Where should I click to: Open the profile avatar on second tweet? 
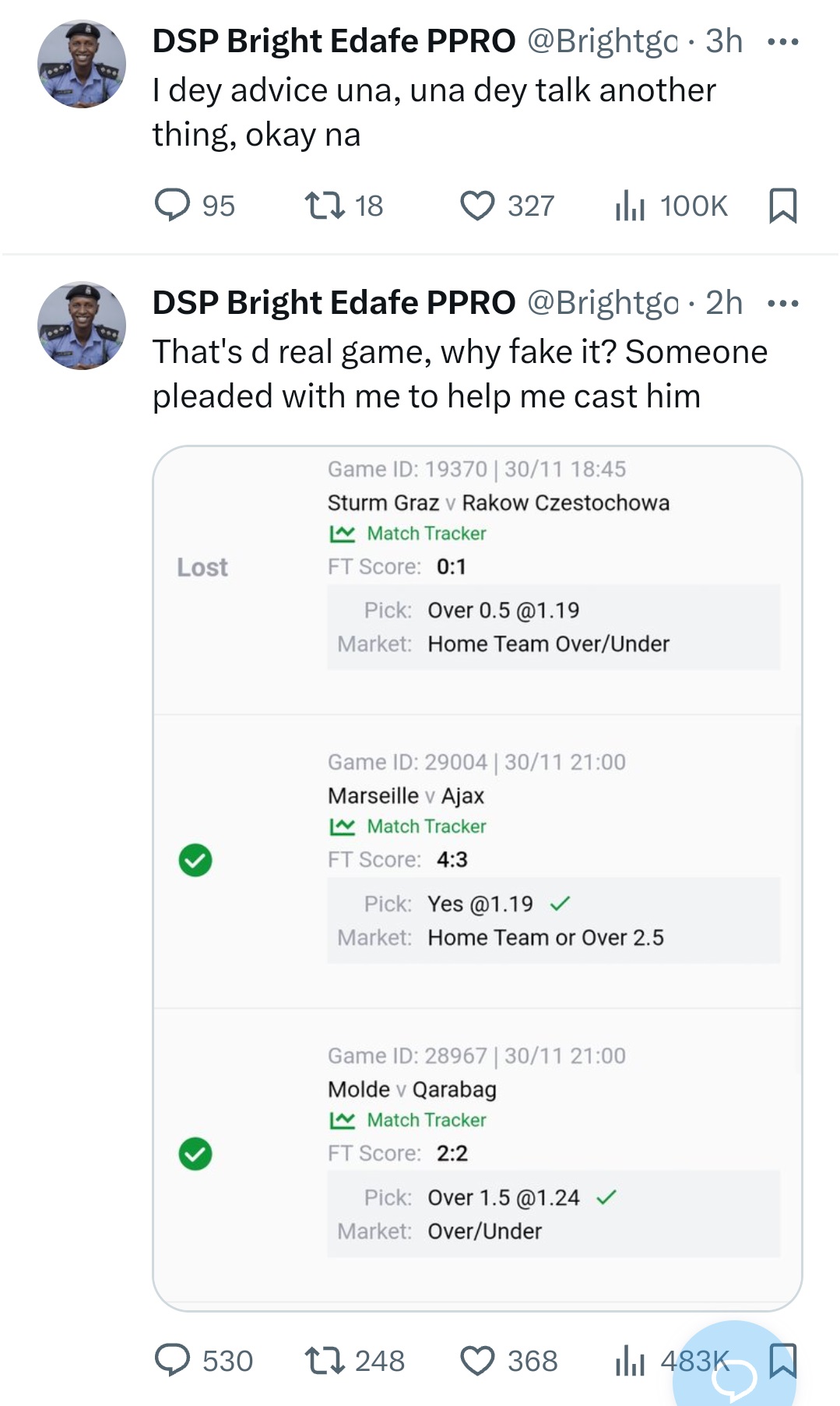click(82, 326)
